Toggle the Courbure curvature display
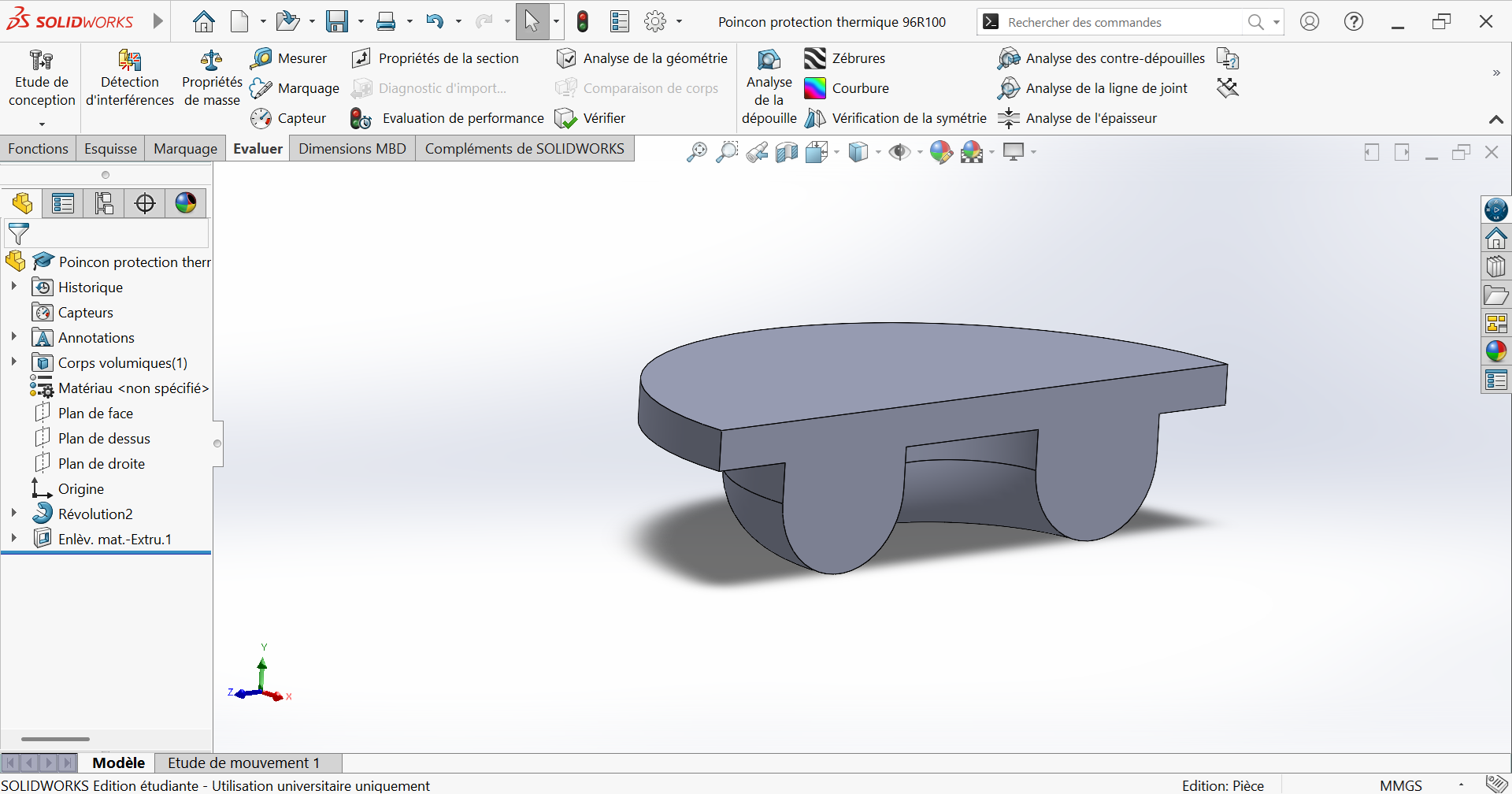1512x794 pixels. [815, 88]
